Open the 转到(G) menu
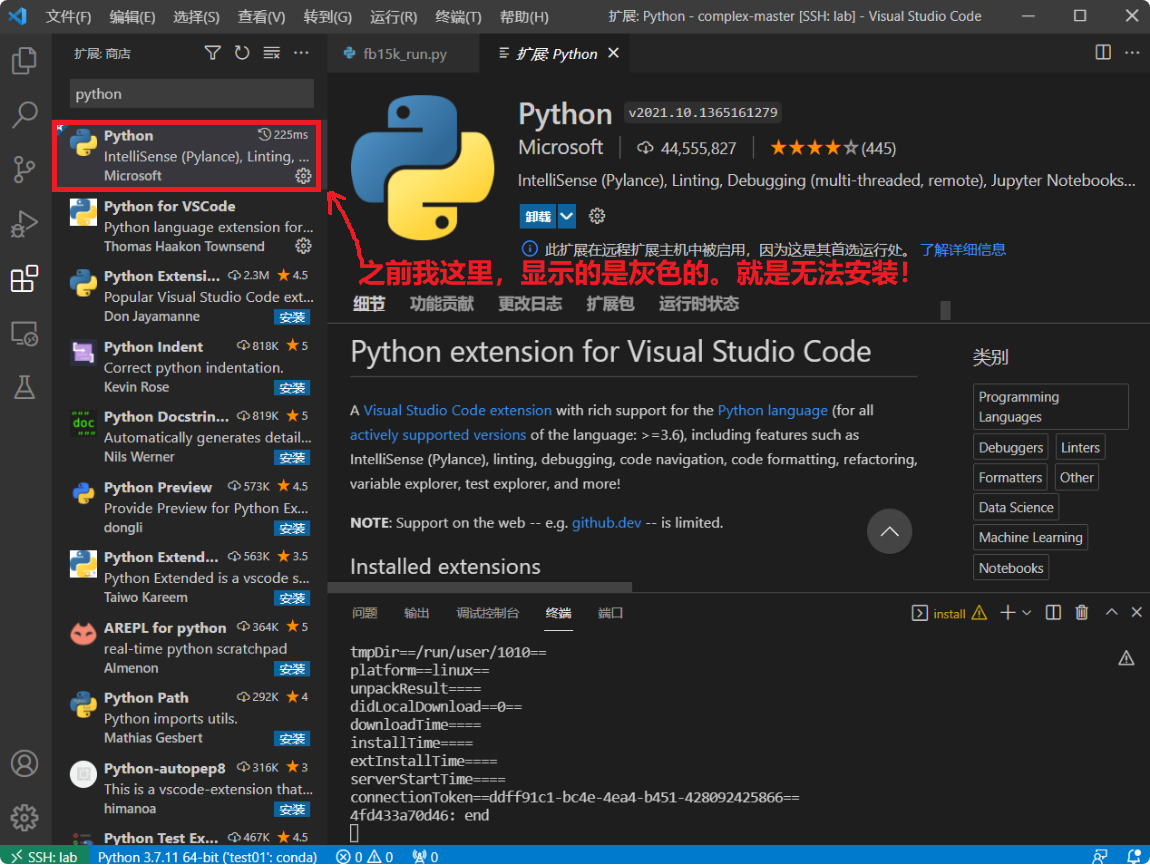 point(327,16)
